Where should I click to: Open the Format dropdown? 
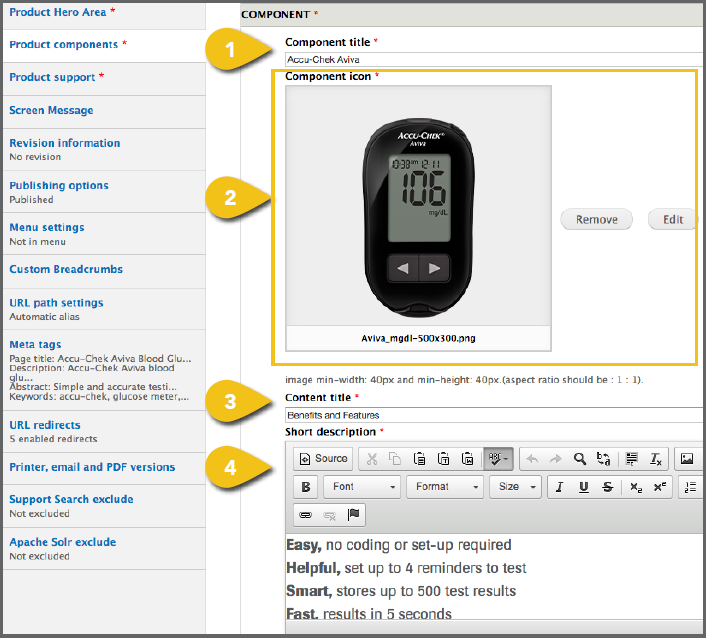(x=445, y=487)
